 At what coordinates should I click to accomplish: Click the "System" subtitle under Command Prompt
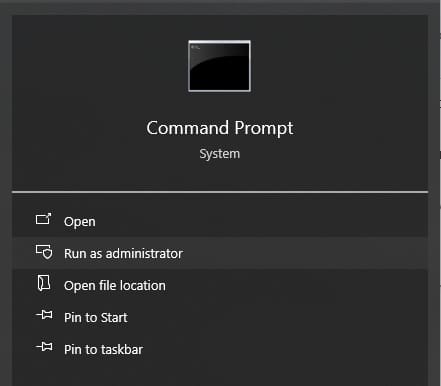point(219,154)
